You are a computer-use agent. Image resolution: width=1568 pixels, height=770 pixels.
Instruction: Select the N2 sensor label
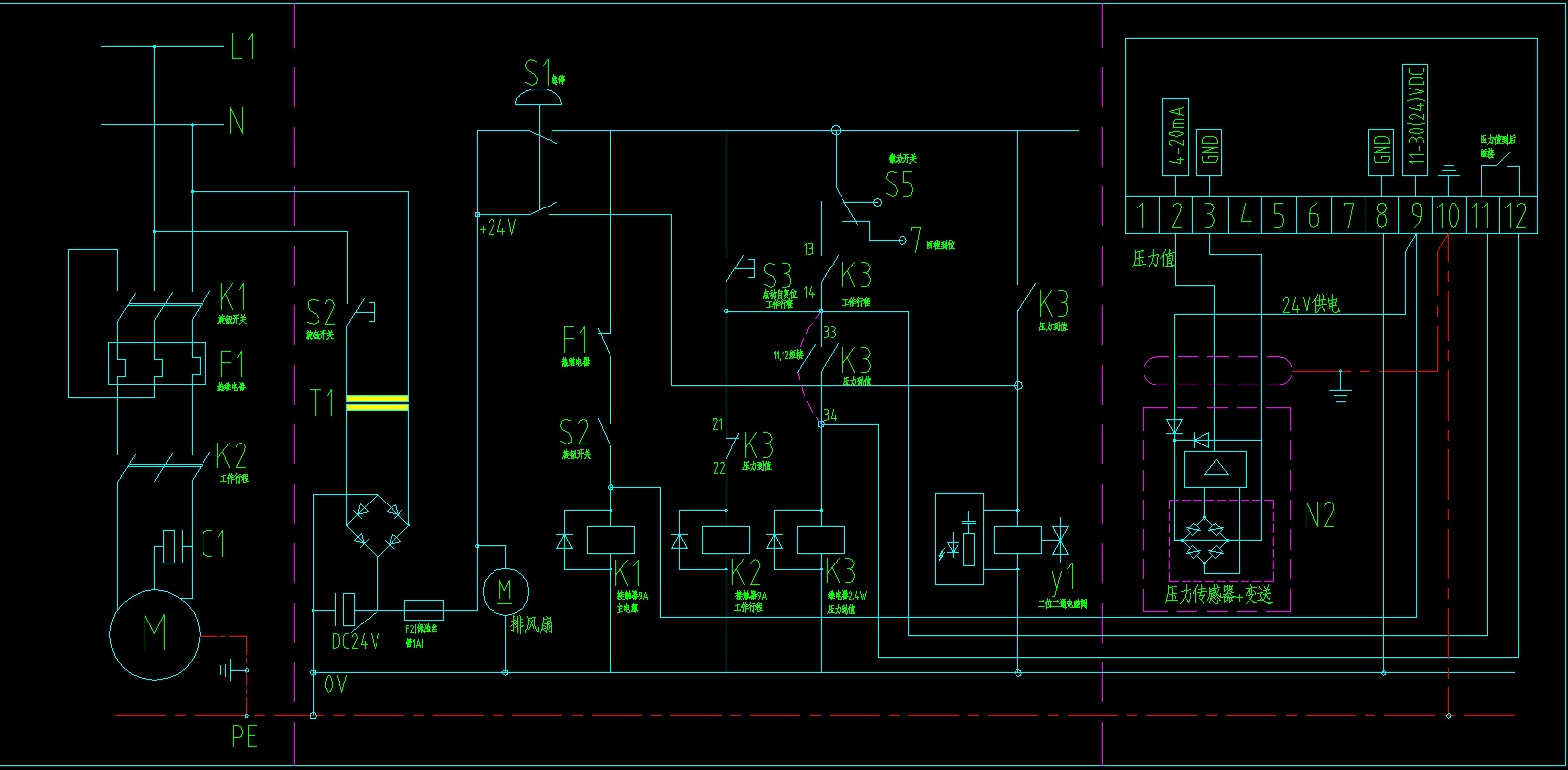pos(1320,515)
